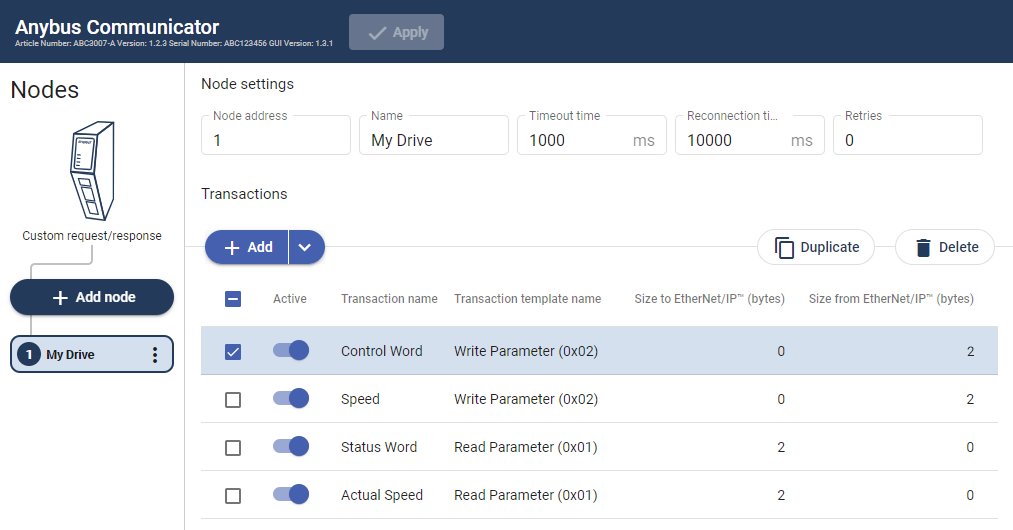Click the Anybus Communicator device image
The height and width of the screenshot is (530, 1013).
[90, 174]
